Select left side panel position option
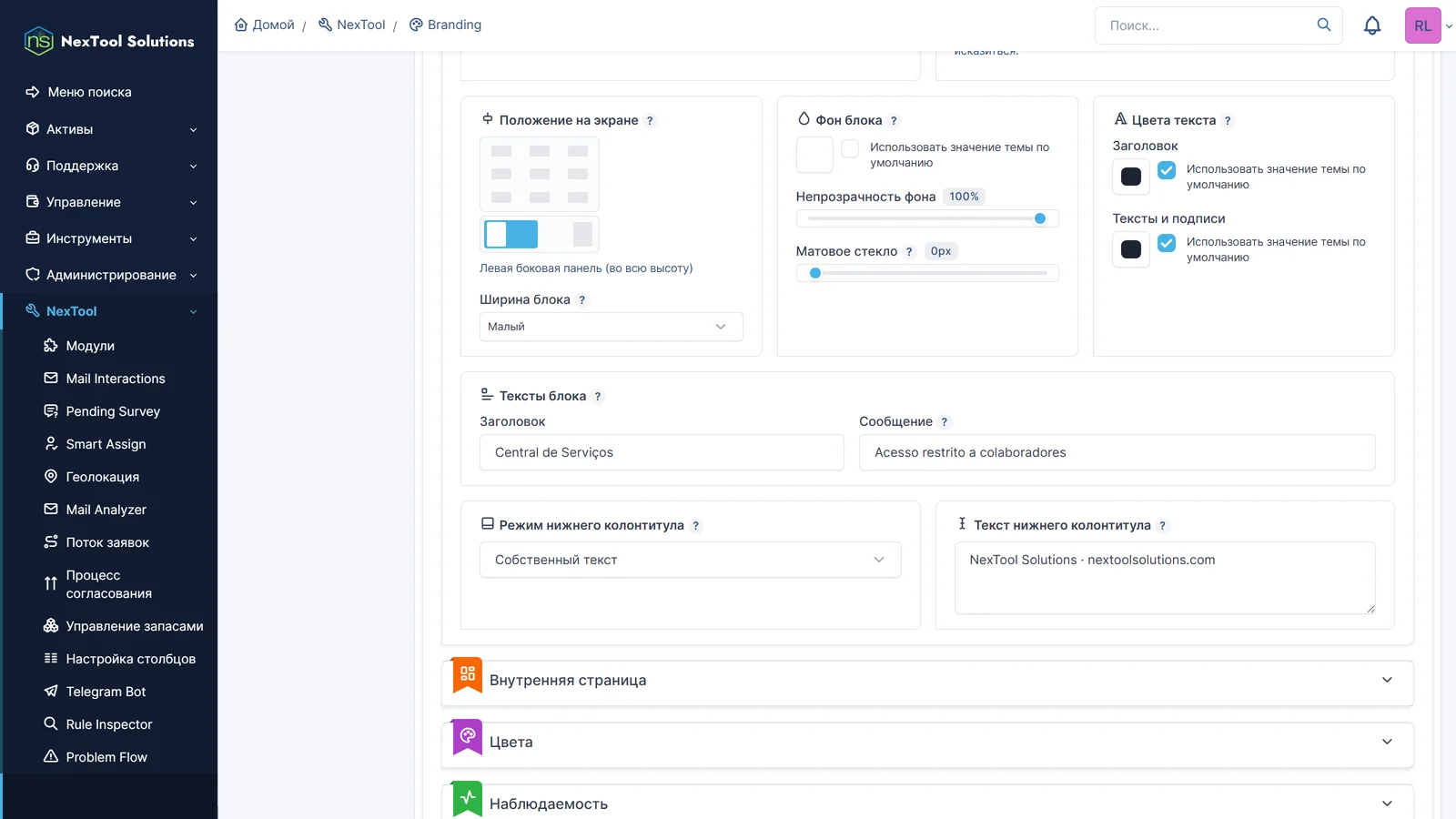The height and width of the screenshot is (819, 1456). click(x=511, y=234)
